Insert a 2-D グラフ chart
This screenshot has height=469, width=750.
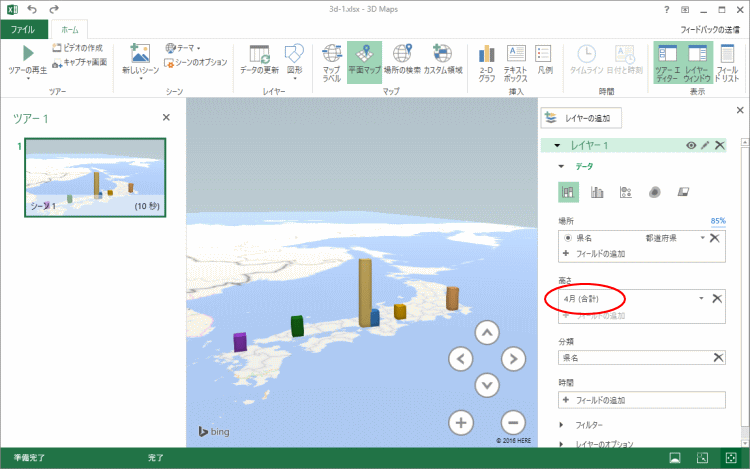tap(486, 63)
